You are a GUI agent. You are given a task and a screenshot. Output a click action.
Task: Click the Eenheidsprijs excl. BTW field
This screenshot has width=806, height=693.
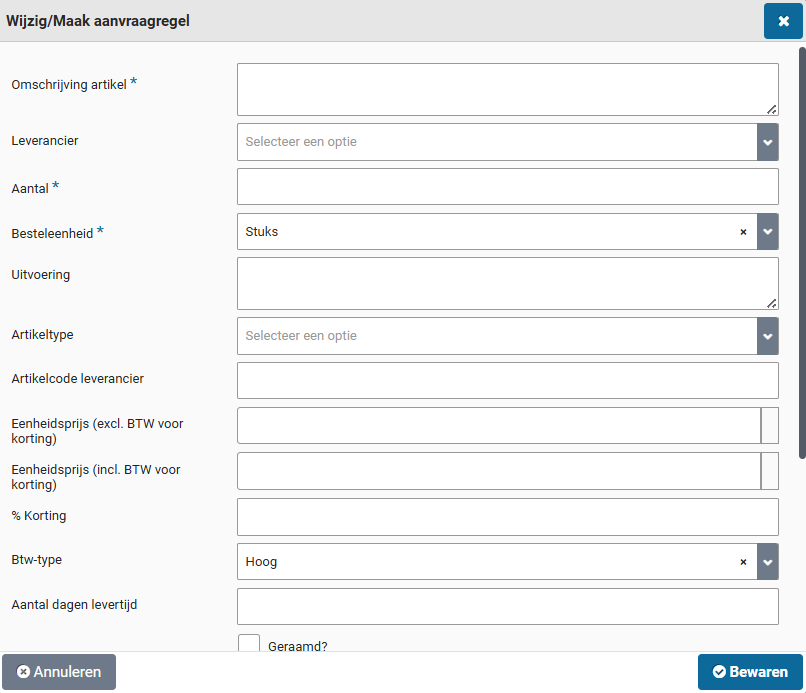(x=498, y=425)
